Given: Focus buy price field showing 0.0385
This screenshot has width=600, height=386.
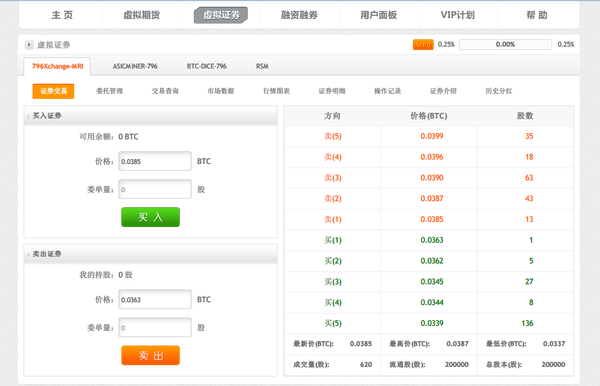Looking at the screenshot, I should tap(155, 161).
